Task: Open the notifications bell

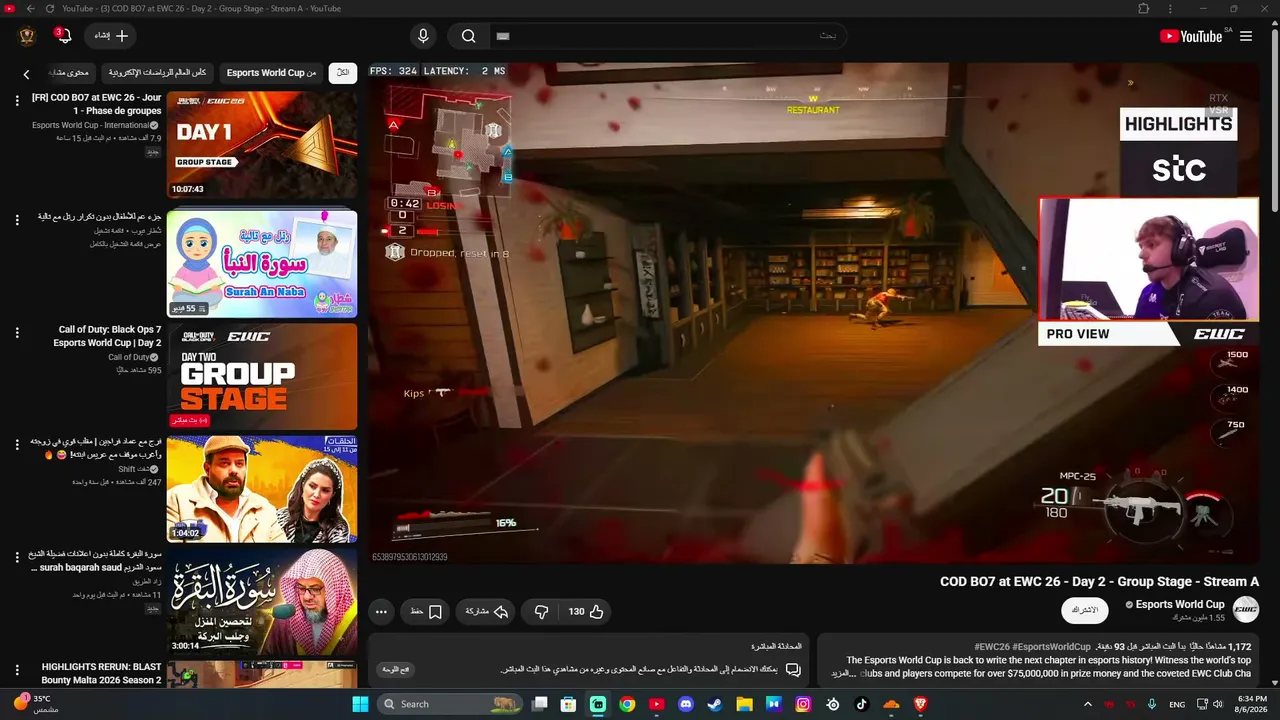Action: click(x=64, y=36)
